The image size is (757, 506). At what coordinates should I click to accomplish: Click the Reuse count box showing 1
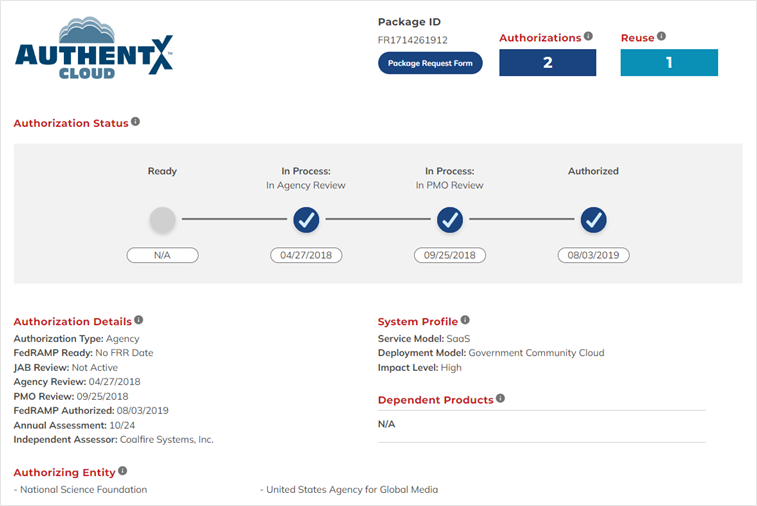pos(669,63)
